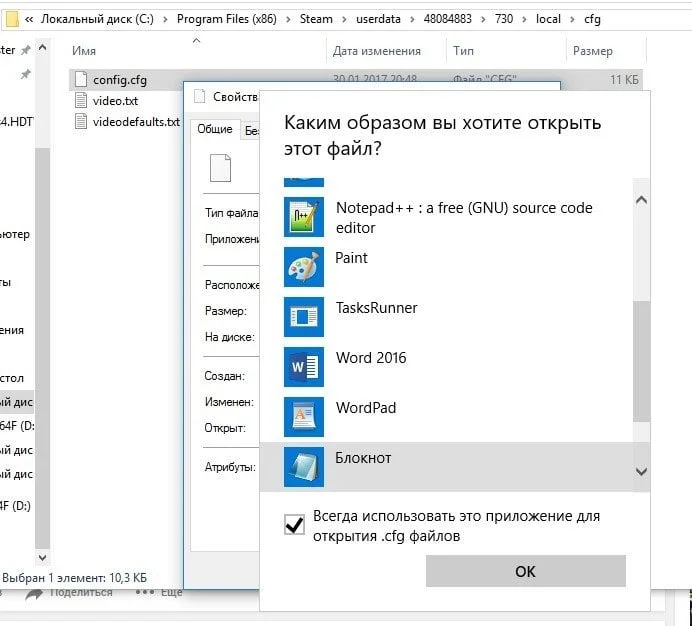The width and height of the screenshot is (692, 626).
Task: Sort by Тип column header
Action: (x=463, y=51)
